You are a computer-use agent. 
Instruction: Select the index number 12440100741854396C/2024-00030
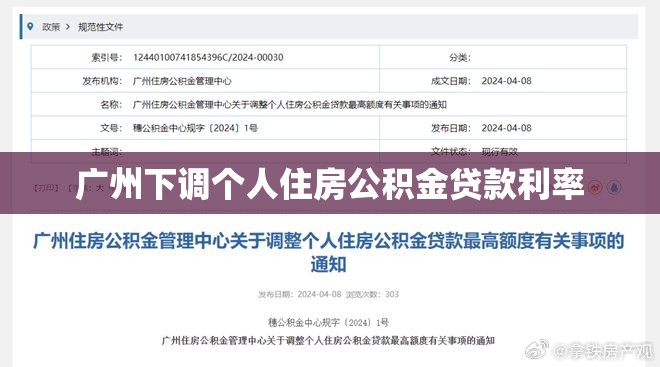pos(208,57)
